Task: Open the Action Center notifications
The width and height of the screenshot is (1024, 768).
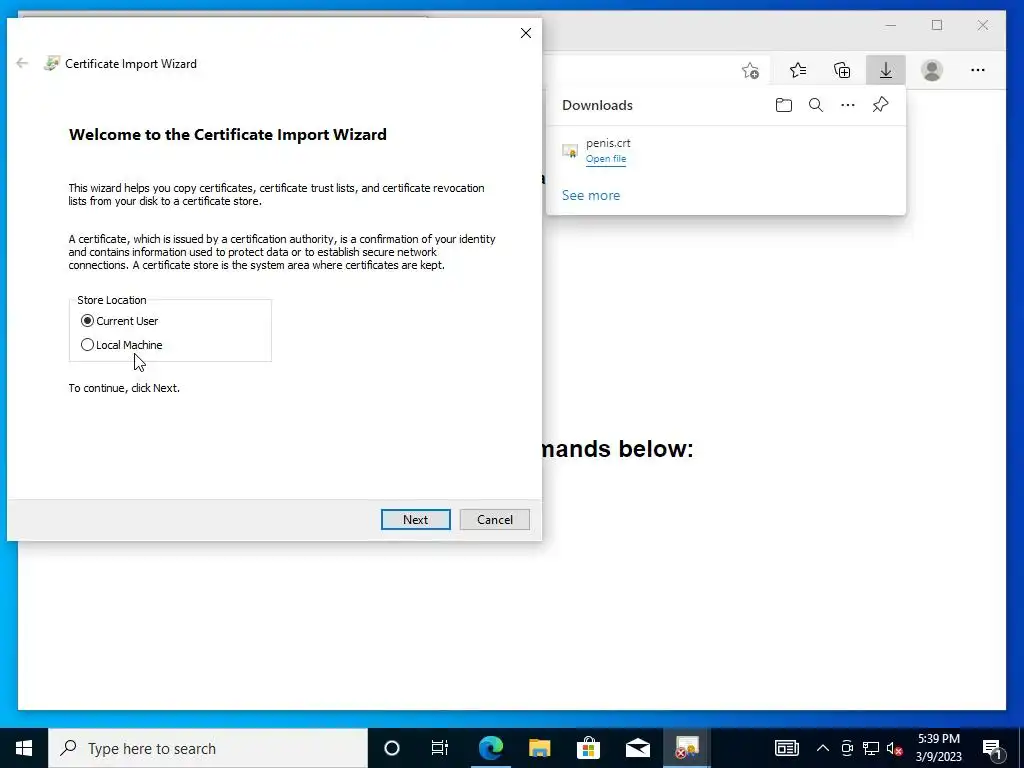Action: click(x=993, y=748)
